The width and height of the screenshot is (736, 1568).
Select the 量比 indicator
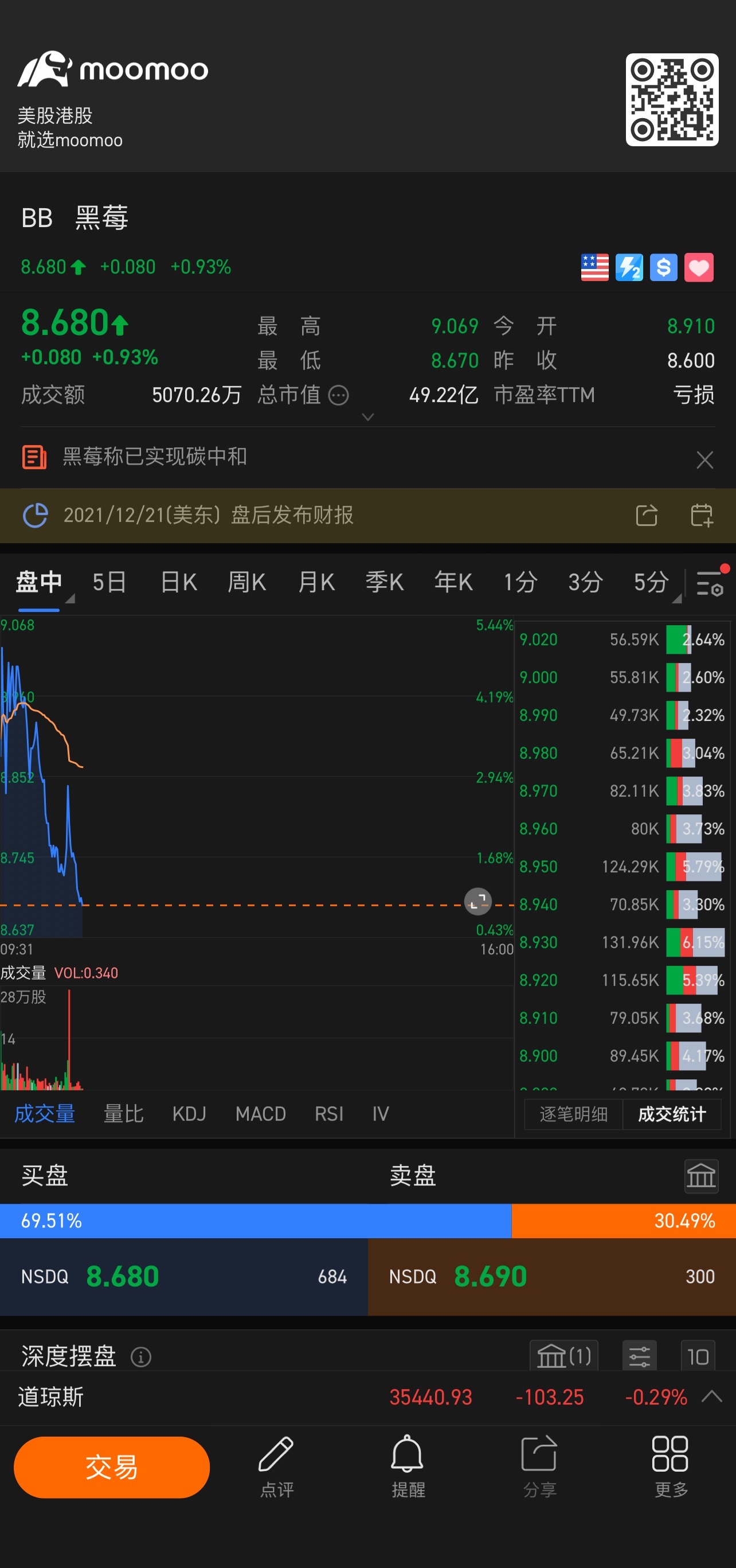[x=123, y=1113]
